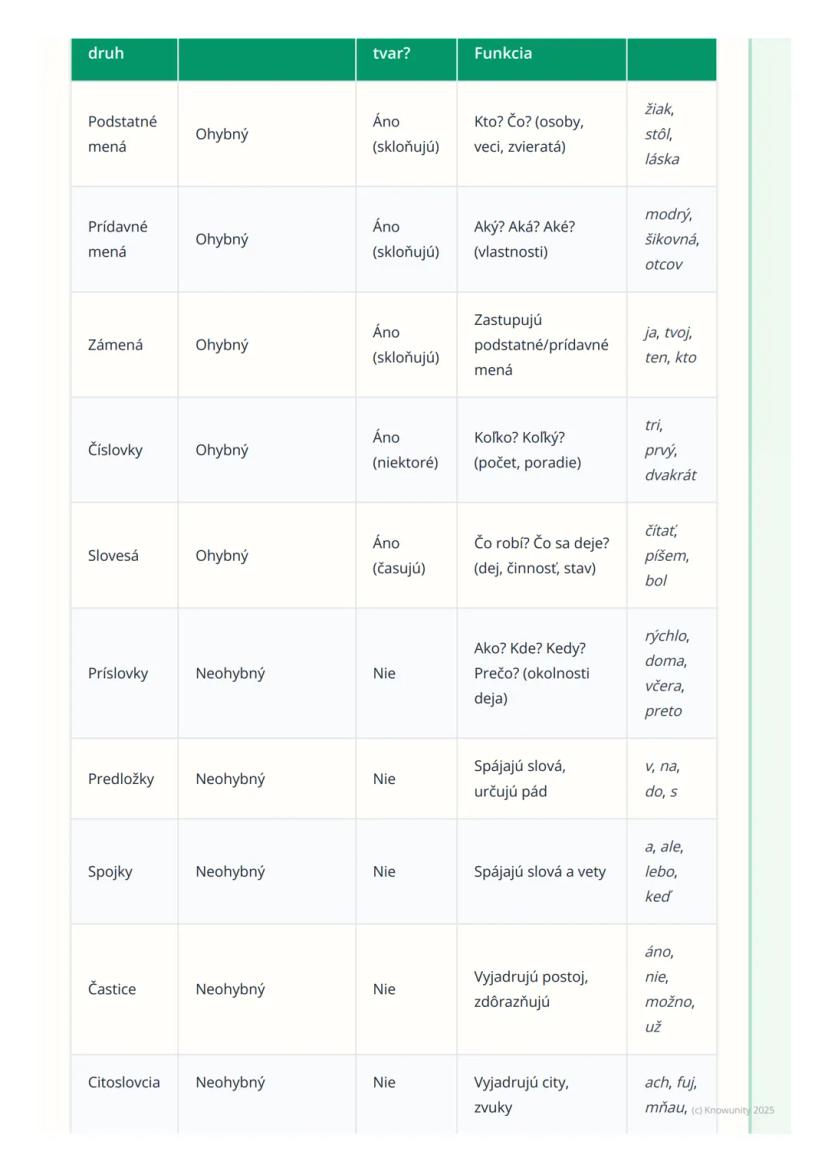Image resolution: width=828 pixels, height=1171 pixels.
Task: Select the "druh" header cell
Action: [x=106, y=53]
